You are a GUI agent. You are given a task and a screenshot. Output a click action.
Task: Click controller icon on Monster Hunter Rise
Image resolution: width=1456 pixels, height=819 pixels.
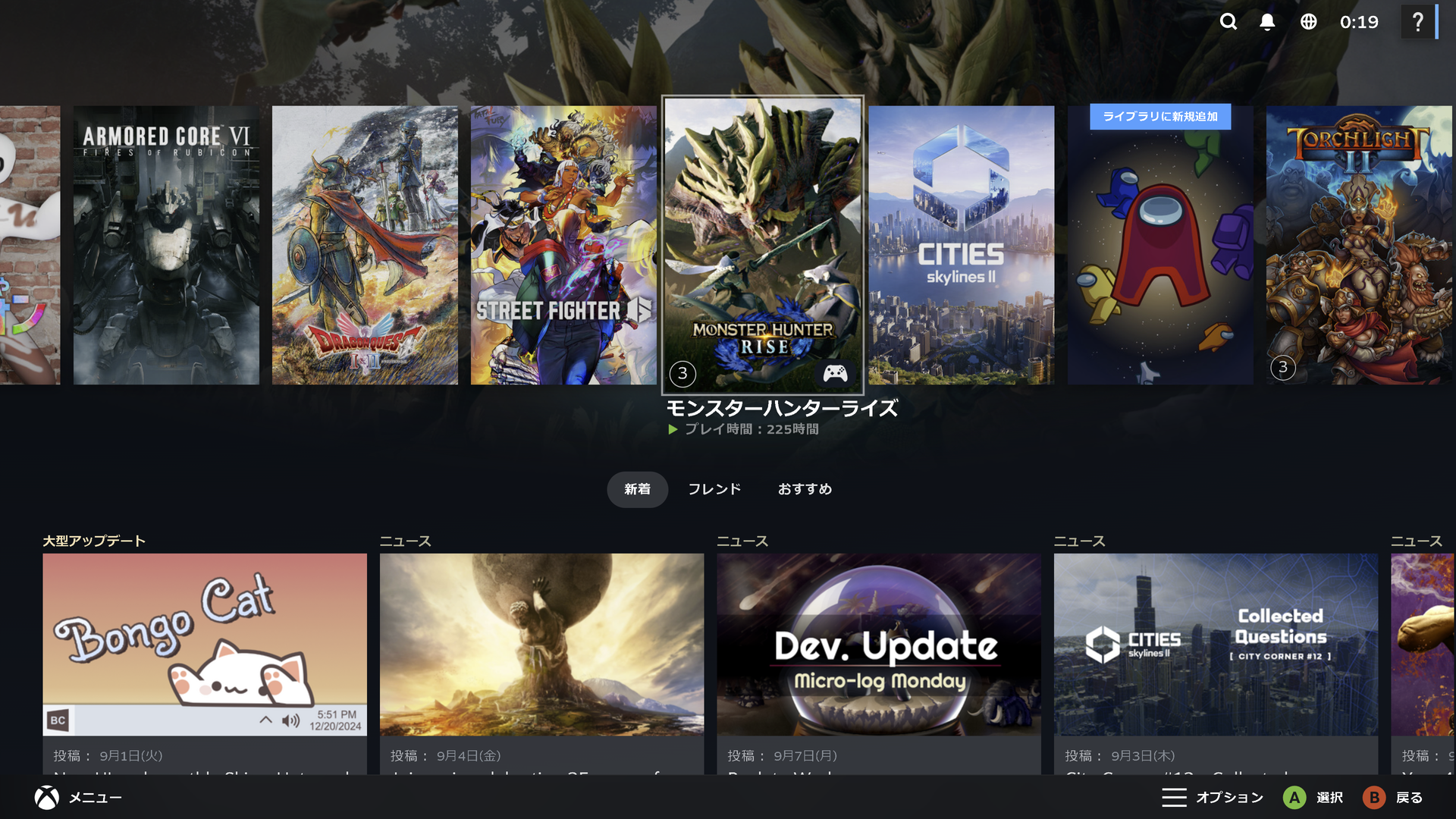point(835,373)
